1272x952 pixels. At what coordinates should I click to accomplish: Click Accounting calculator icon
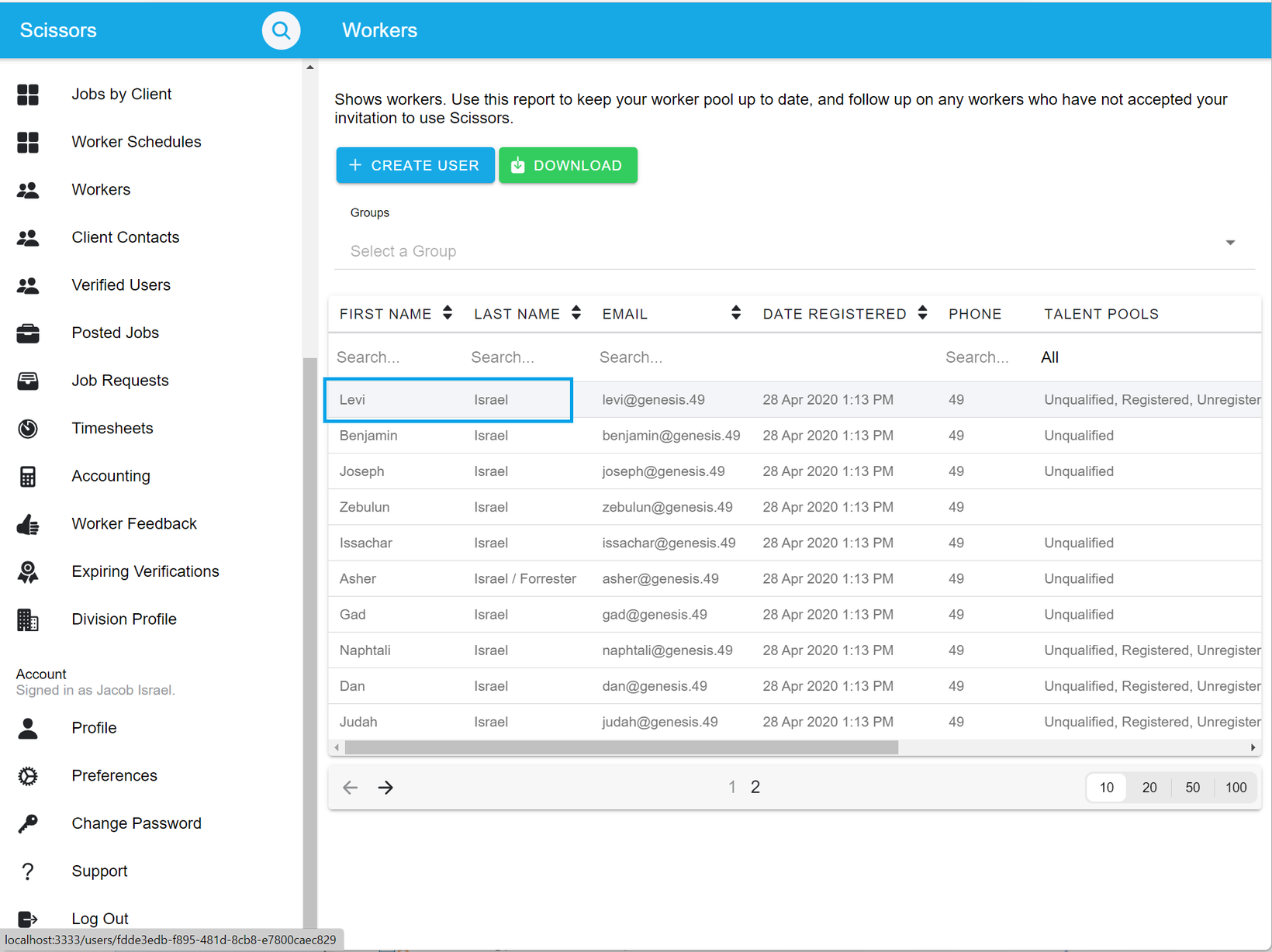(28, 477)
